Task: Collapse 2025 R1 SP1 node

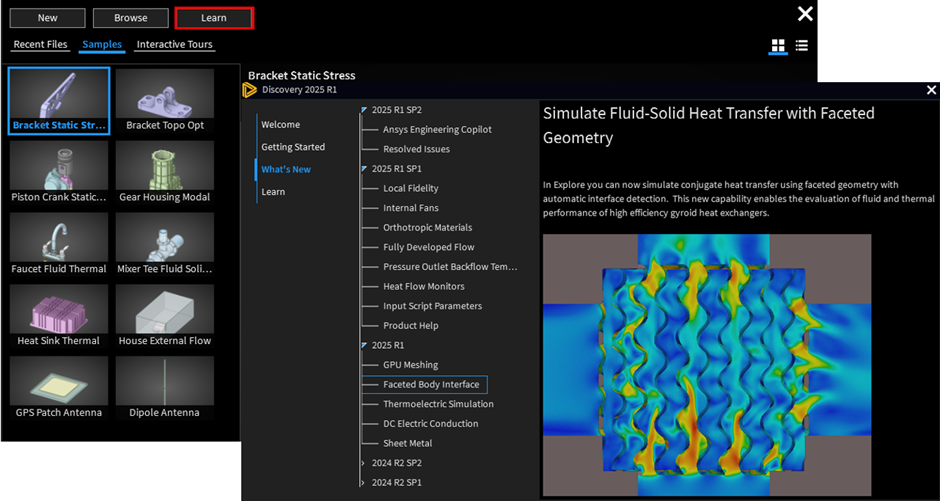Action: (x=364, y=169)
